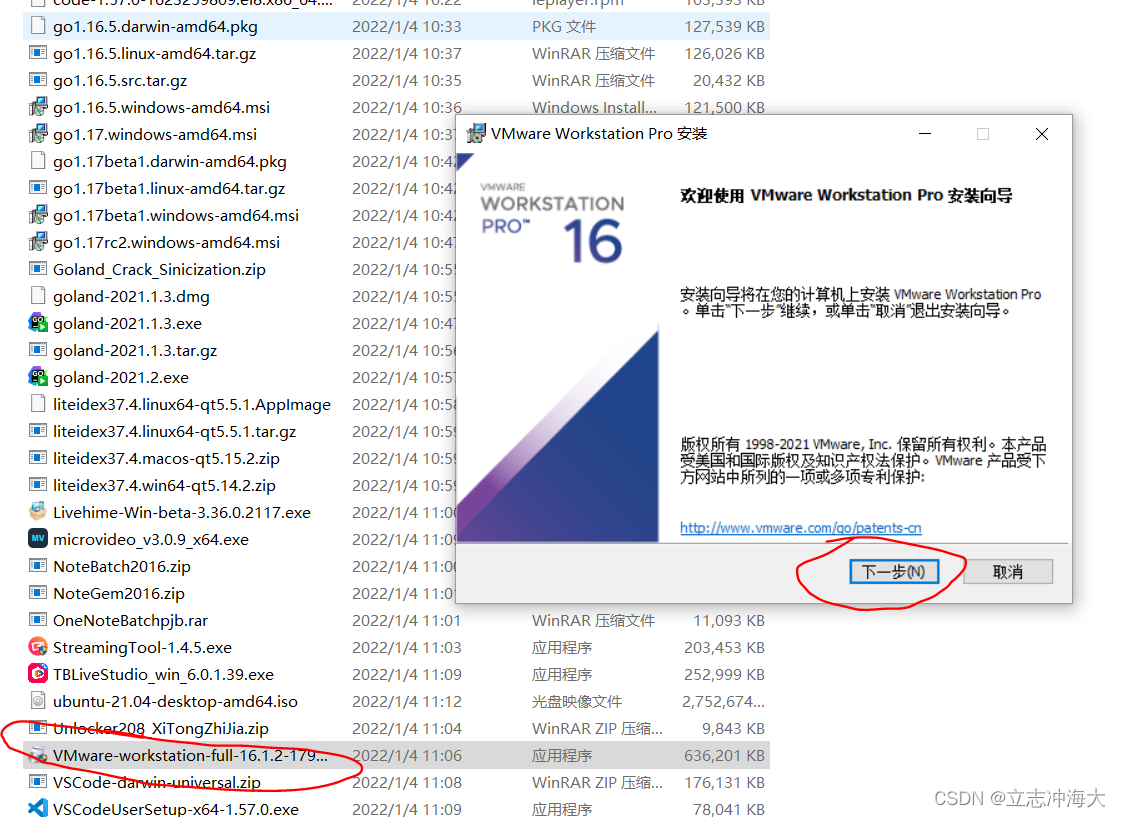Click file name microvideo_v3.0.9_x64.exe
Viewport: 1121px width, 817px height.
pos(151,540)
